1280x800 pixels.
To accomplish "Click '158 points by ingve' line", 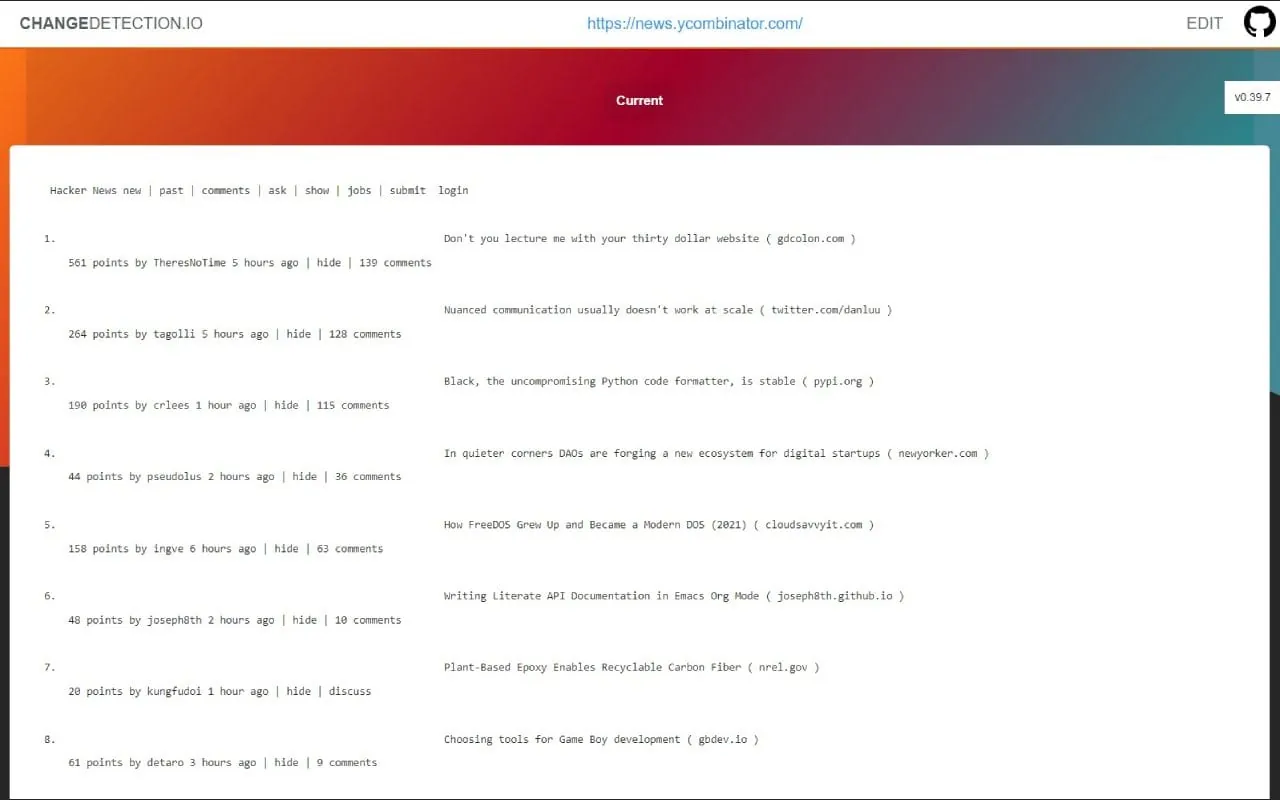I will [x=226, y=548].
